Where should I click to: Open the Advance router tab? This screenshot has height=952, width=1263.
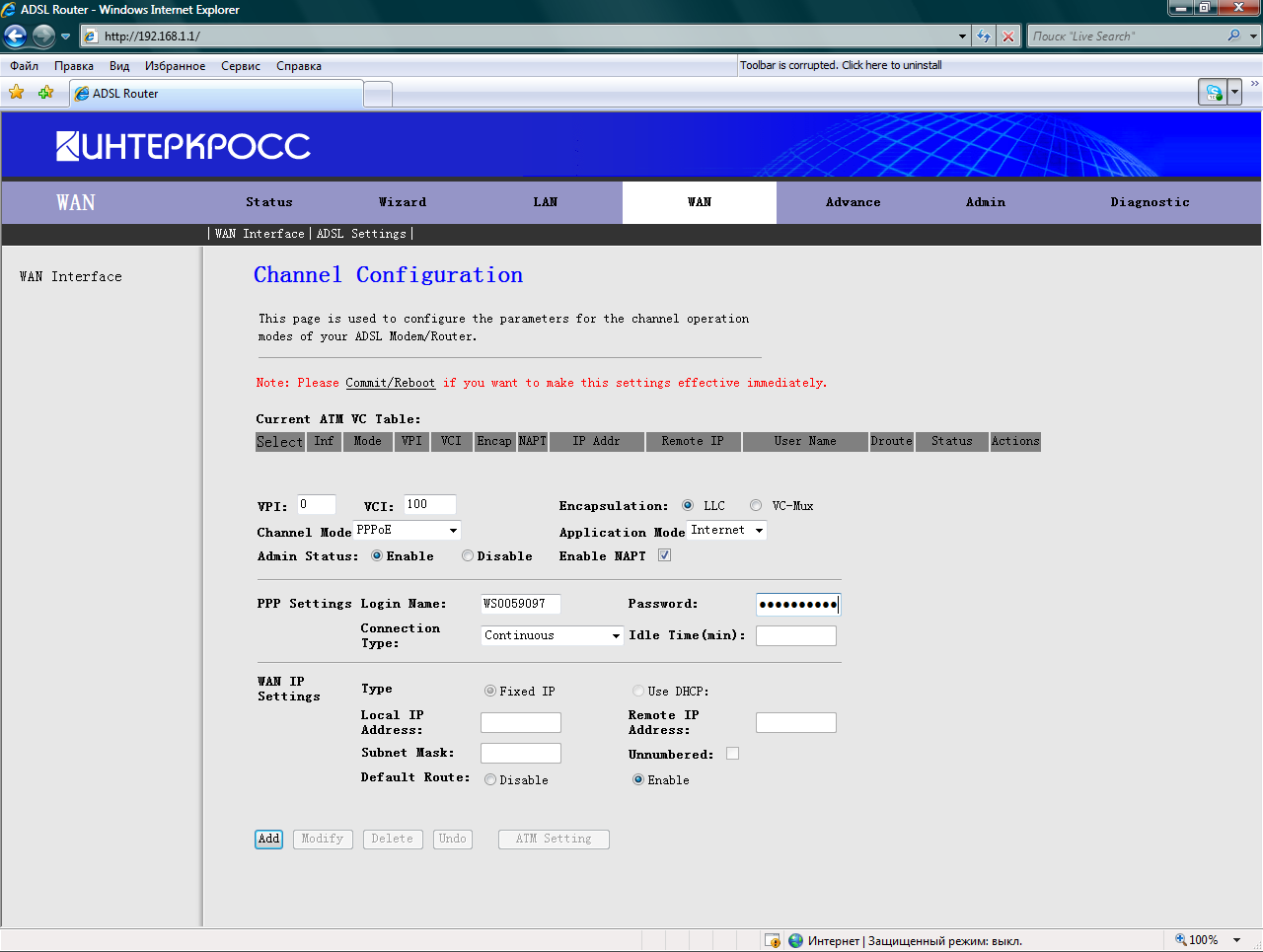click(x=854, y=202)
